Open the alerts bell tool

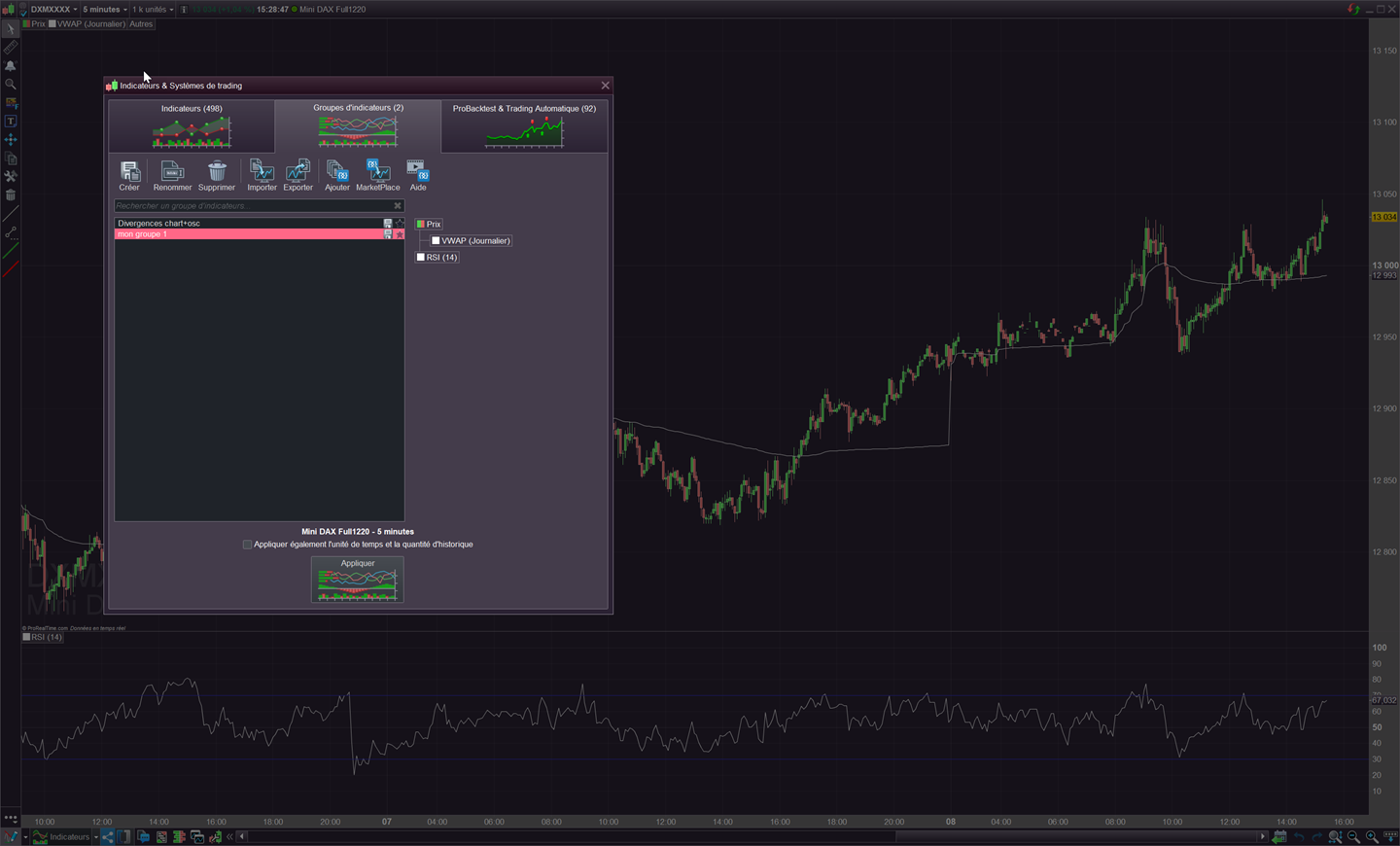(11, 65)
